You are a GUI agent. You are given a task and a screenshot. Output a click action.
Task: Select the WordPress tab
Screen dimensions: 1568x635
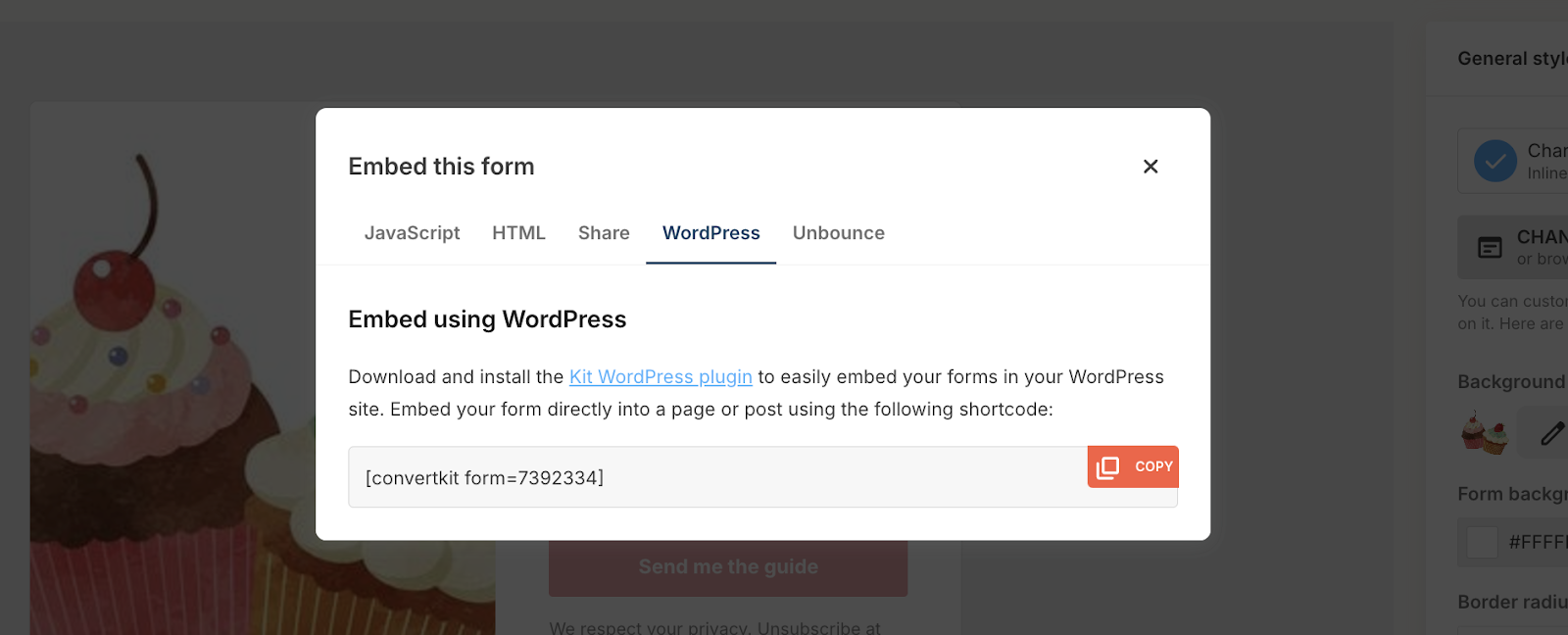tap(710, 233)
